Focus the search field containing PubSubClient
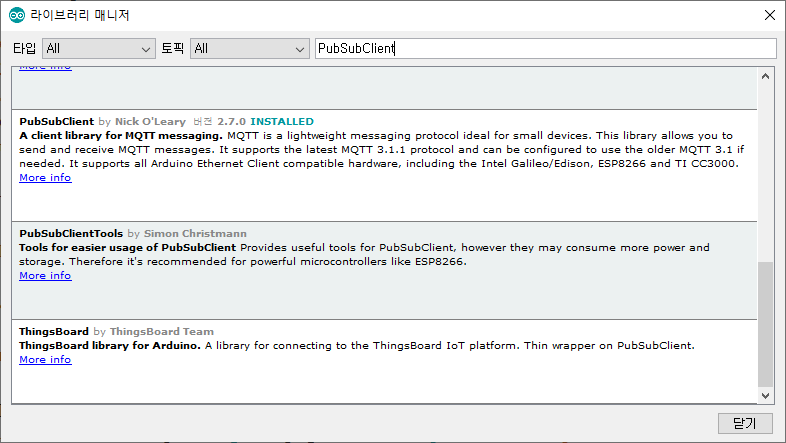The width and height of the screenshot is (786, 443). click(545, 49)
